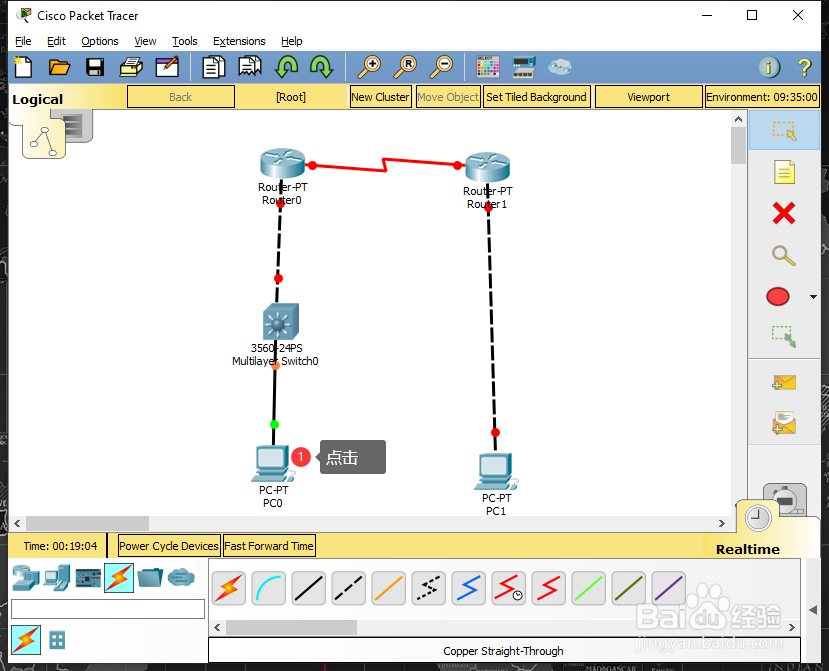829x671 pixels.
Task: Click the cloud icon in the toolbar
Action: pyautogui.click(x=559, y=67)
